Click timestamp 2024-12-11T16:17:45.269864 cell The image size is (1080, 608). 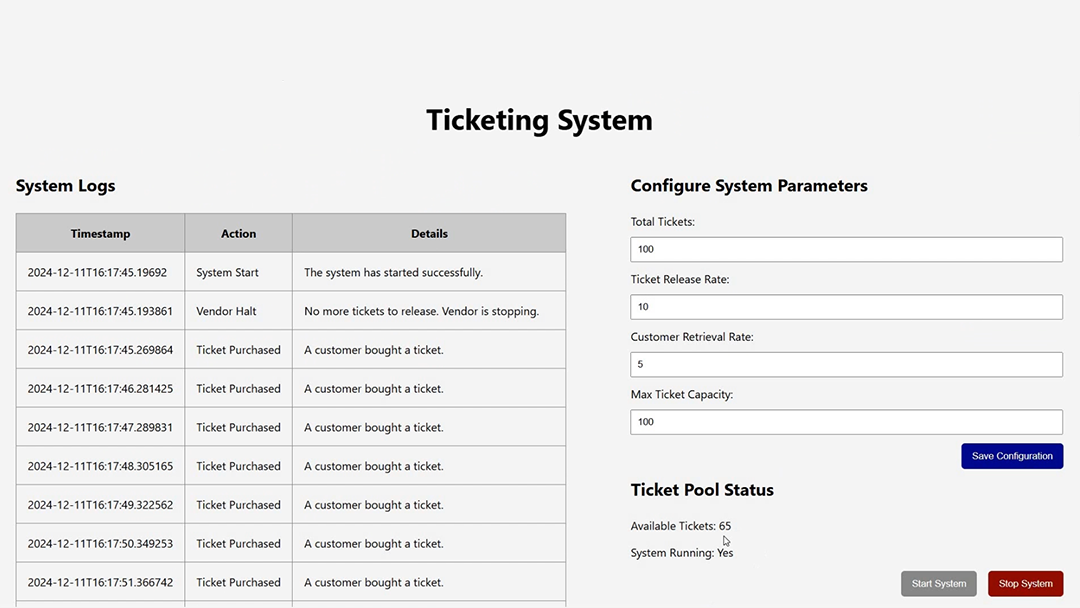[100, 350]
